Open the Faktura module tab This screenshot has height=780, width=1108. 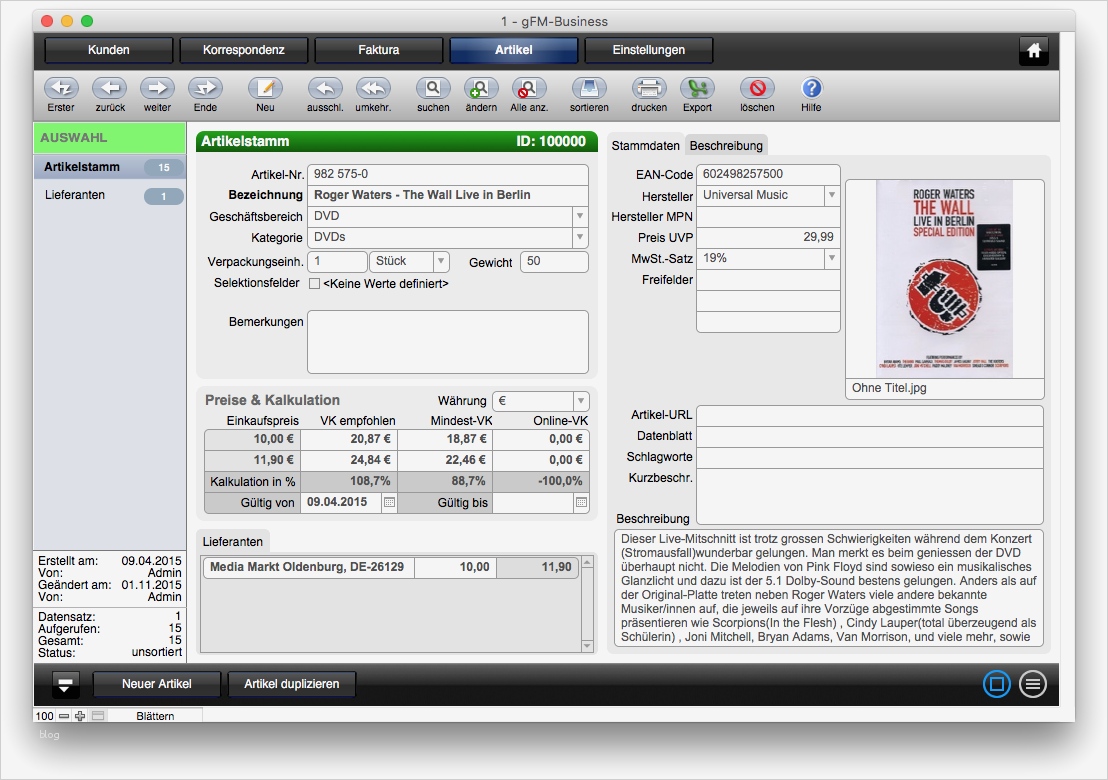[379, 50]
